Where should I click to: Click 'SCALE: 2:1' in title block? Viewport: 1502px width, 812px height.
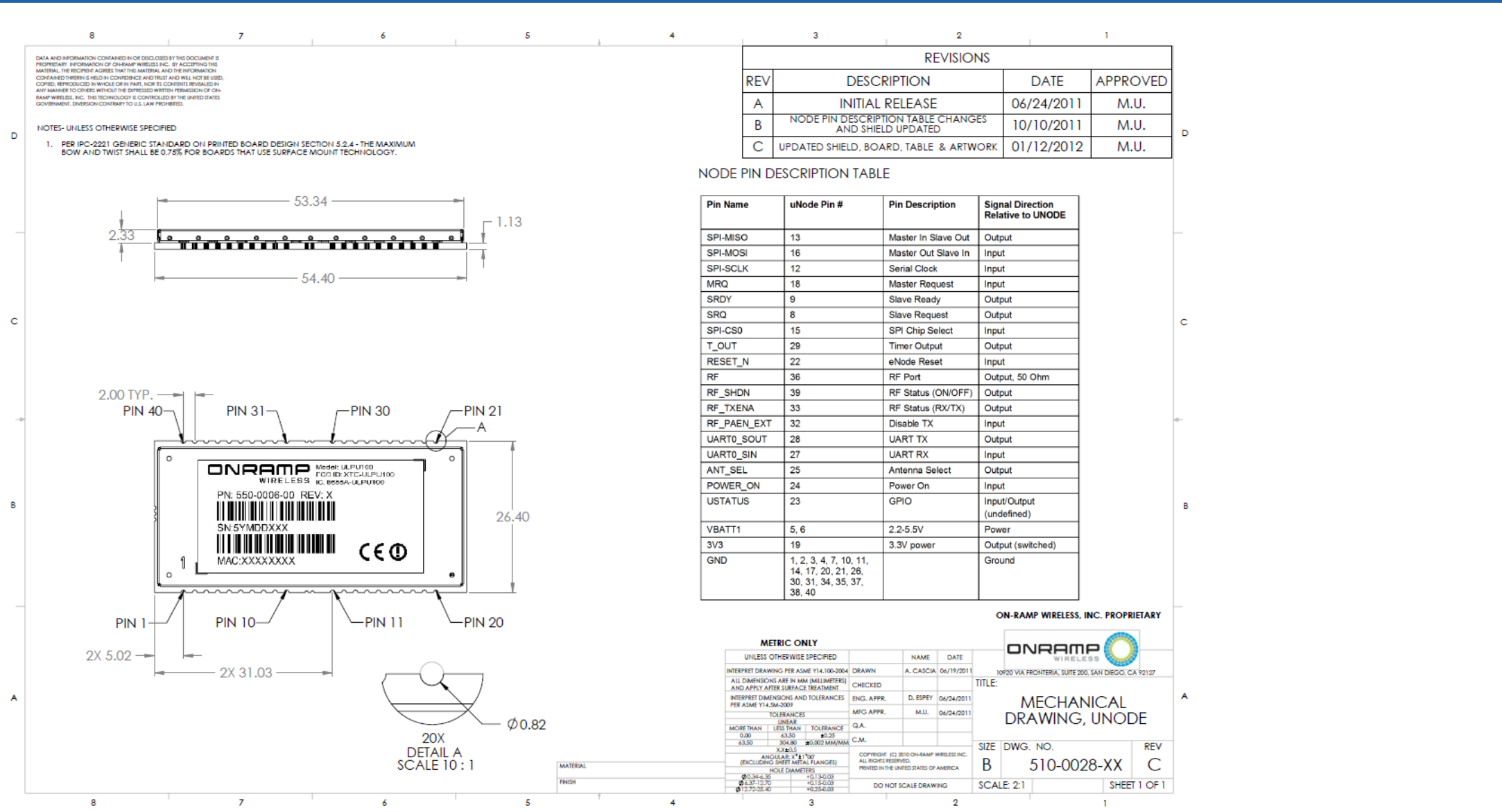point(1001,785)
